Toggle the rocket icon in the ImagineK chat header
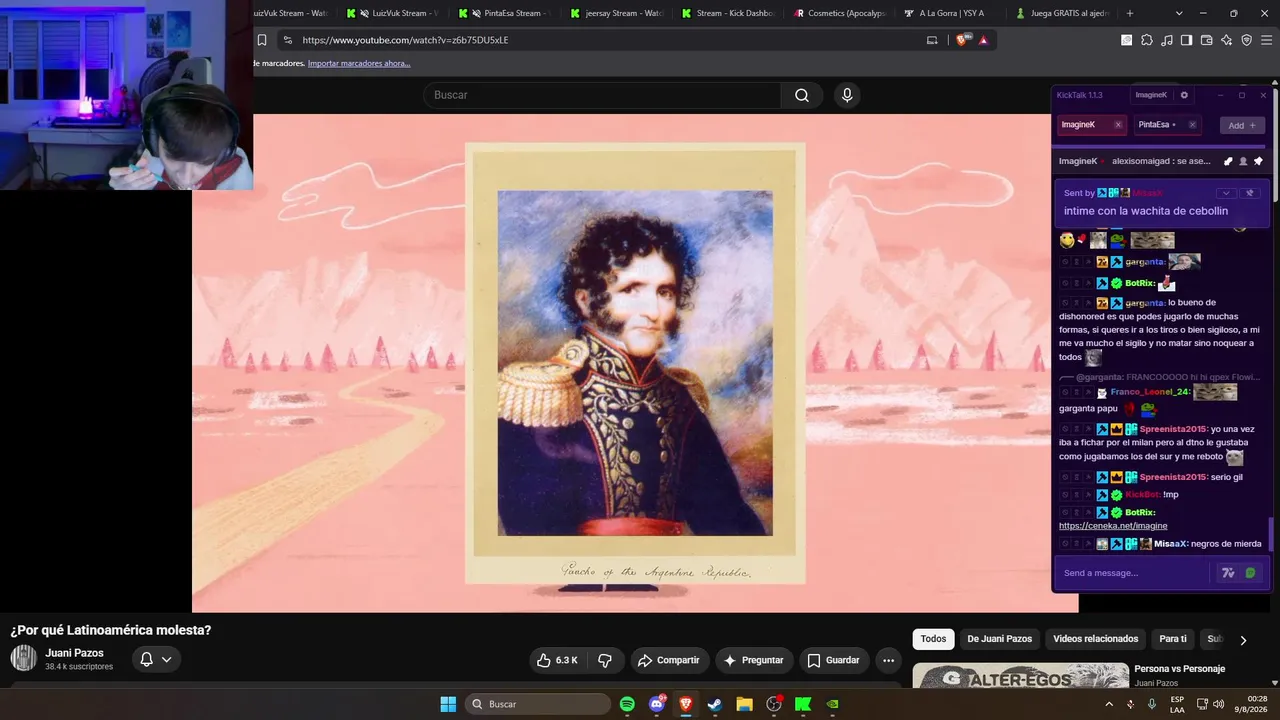Image resolution: width=1280 pixels, height=720 pixels. coord(1228,161)
